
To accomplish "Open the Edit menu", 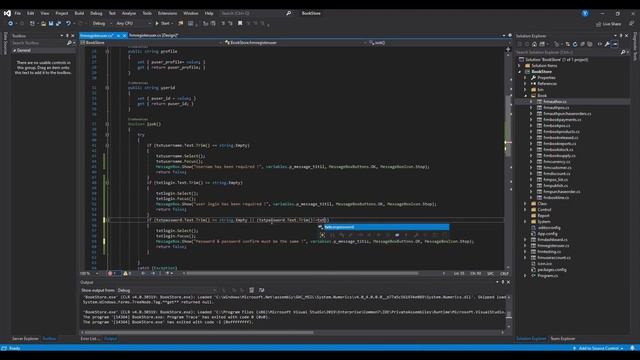I will (x=31, y=13).
